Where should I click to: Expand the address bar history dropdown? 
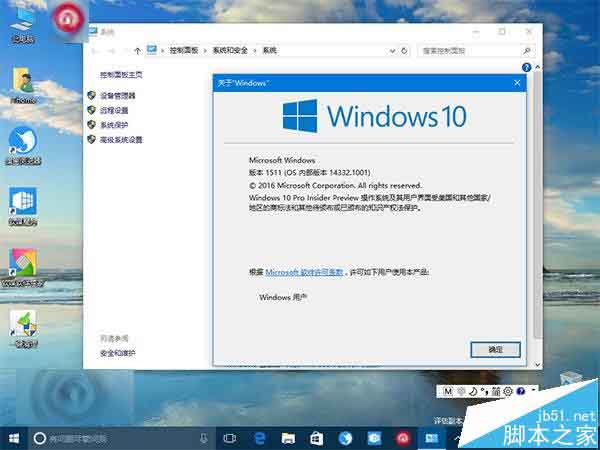pyautogui.click(x=392, y=51)
